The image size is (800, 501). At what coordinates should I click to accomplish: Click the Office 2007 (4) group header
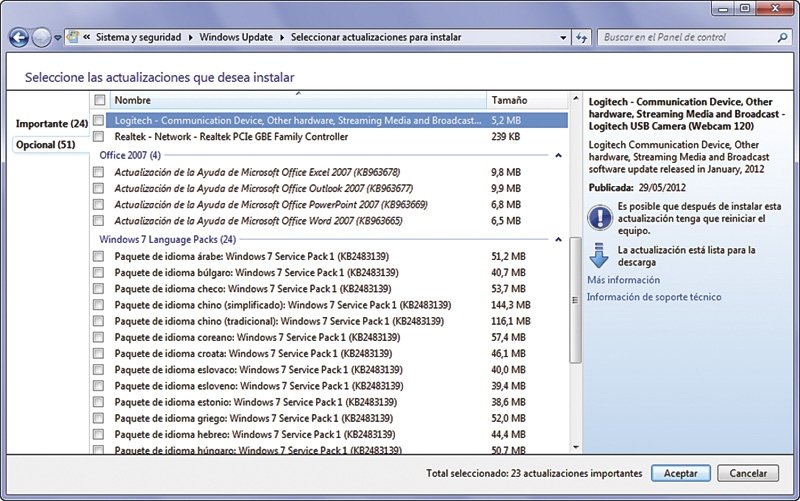point(130,155)
